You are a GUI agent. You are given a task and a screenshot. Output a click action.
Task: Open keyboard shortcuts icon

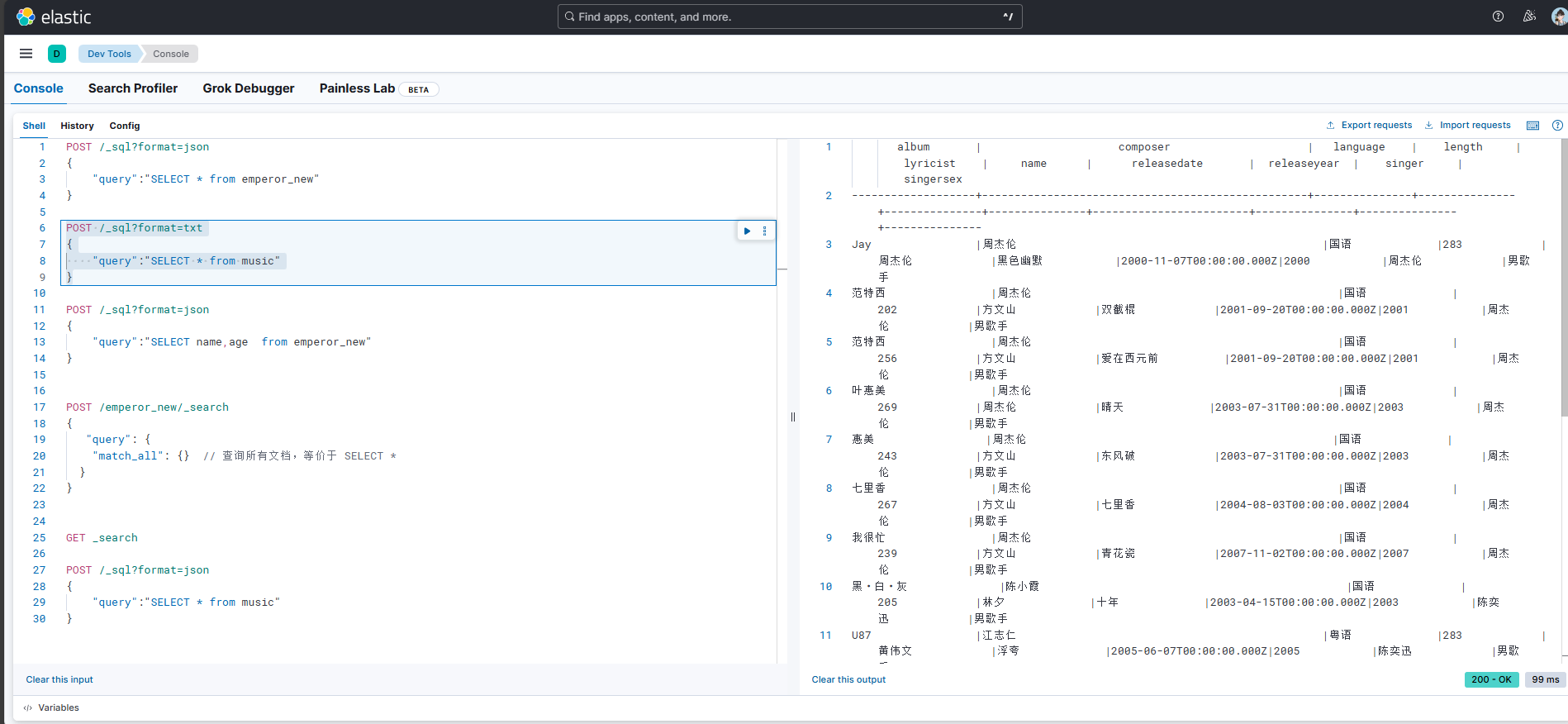1532,126
